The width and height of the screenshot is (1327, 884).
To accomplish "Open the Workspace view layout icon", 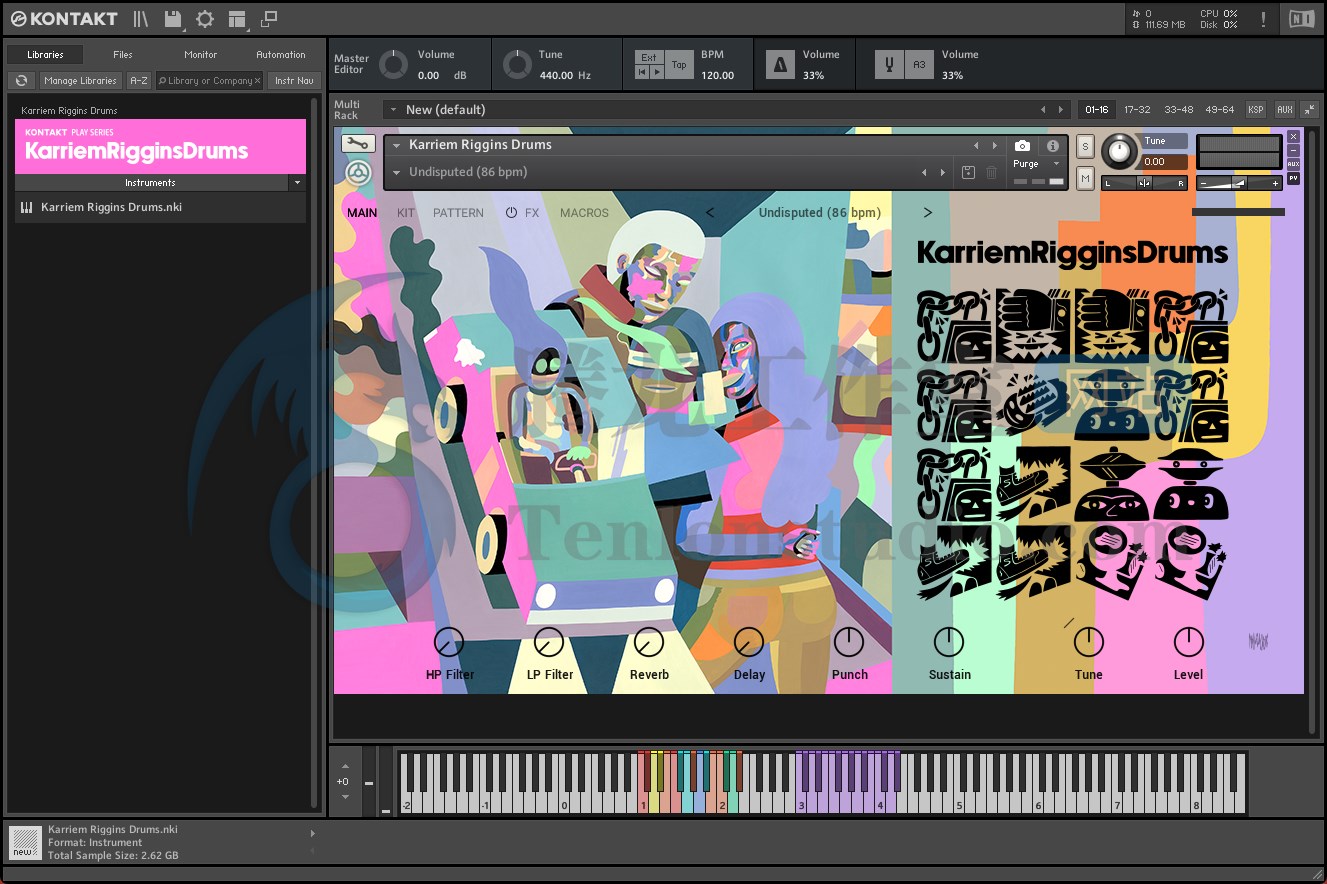I will 237,19.
